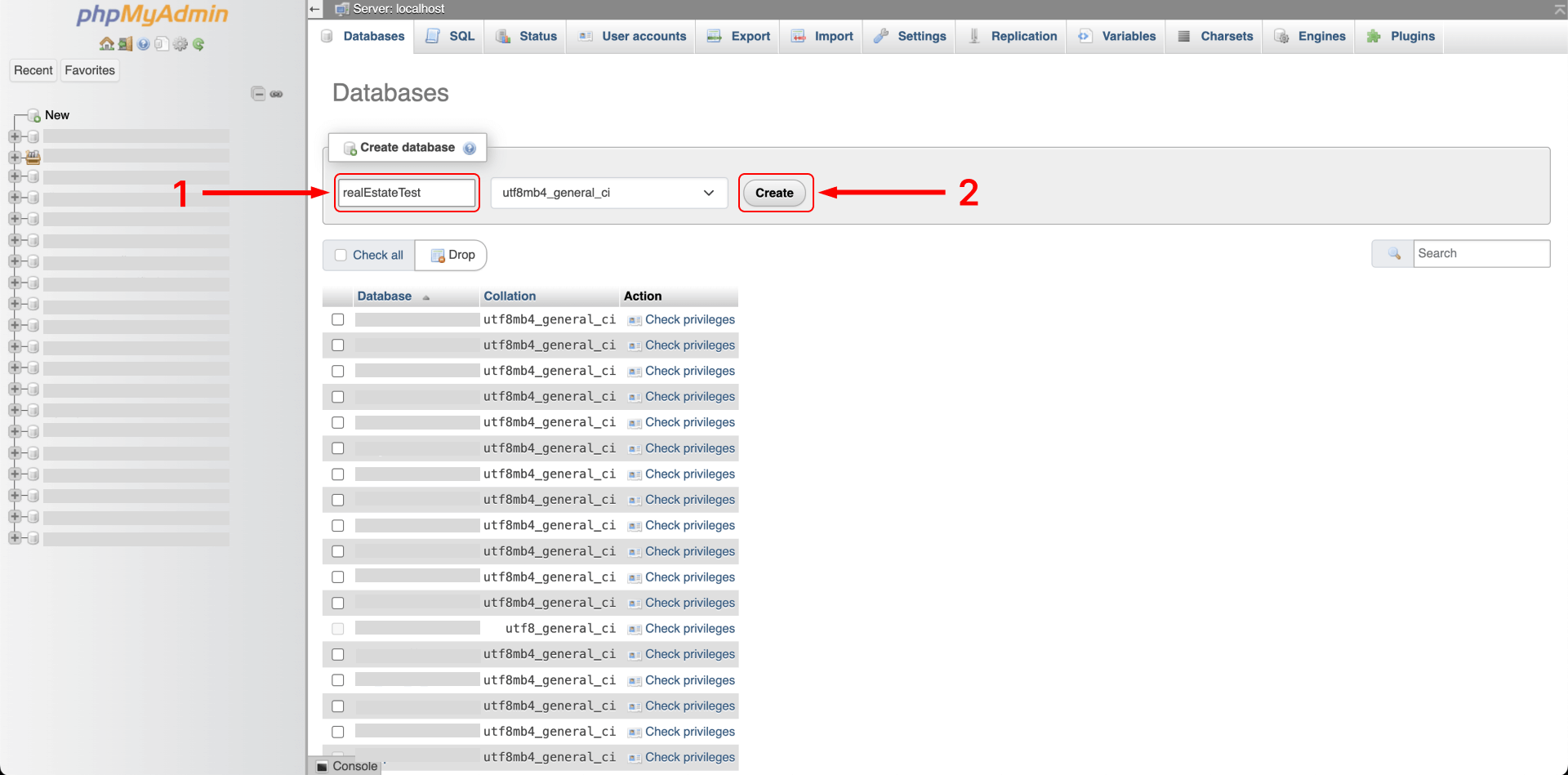Tick the Check all checkbox
Image resolution: width=1568 pixels, height=775 pixels.
click(341, 255)
